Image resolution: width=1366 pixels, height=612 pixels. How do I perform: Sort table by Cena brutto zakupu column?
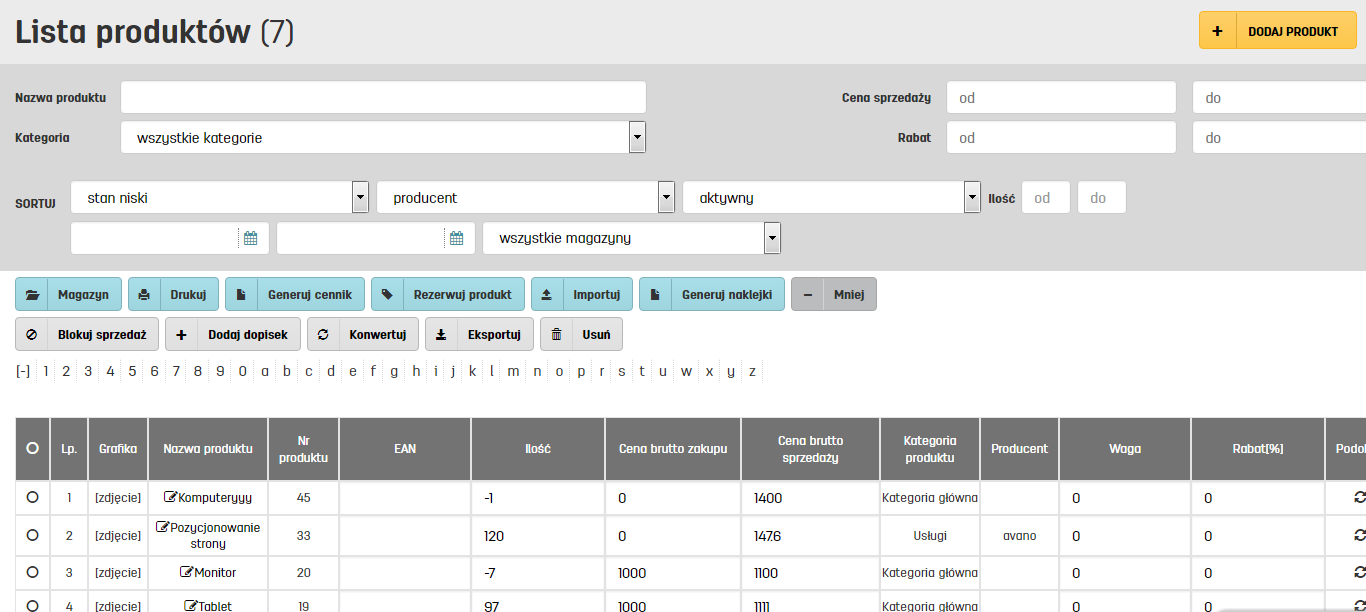[672, 449]
